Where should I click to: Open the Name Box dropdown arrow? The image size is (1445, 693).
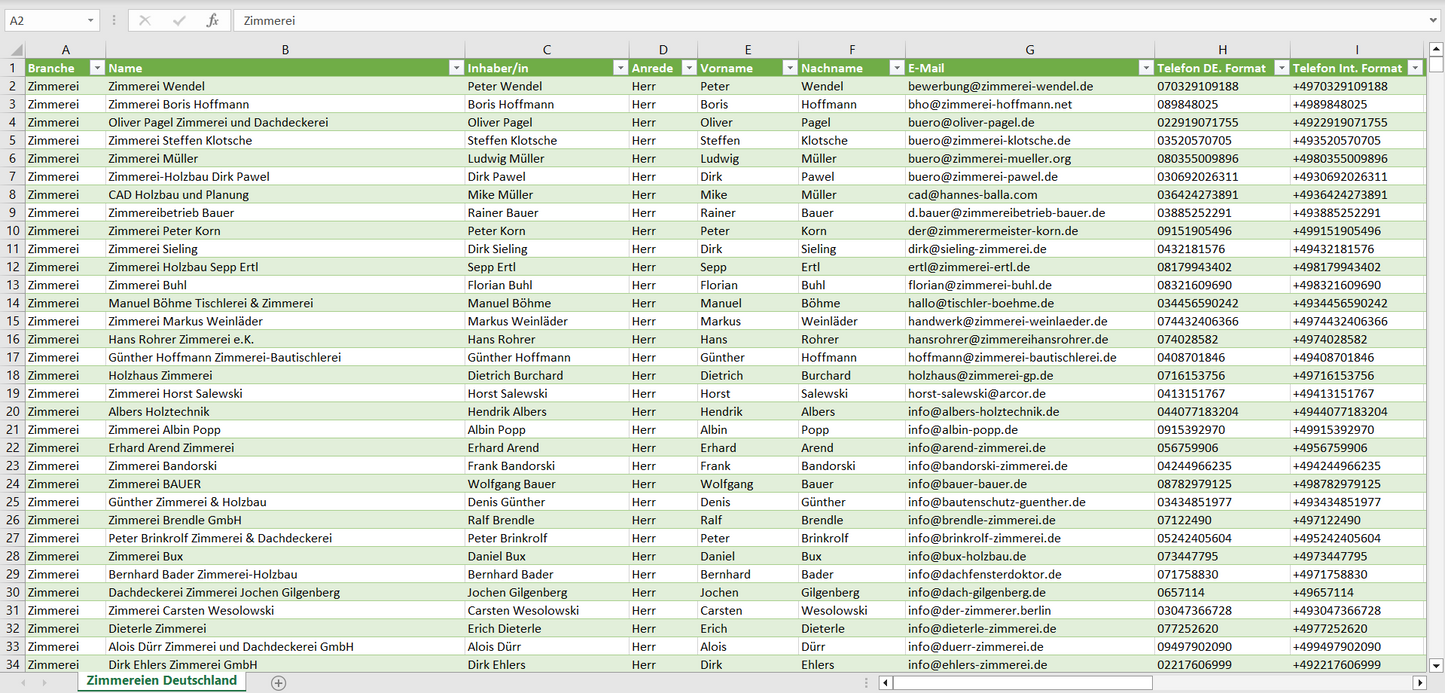pos(90,20)
